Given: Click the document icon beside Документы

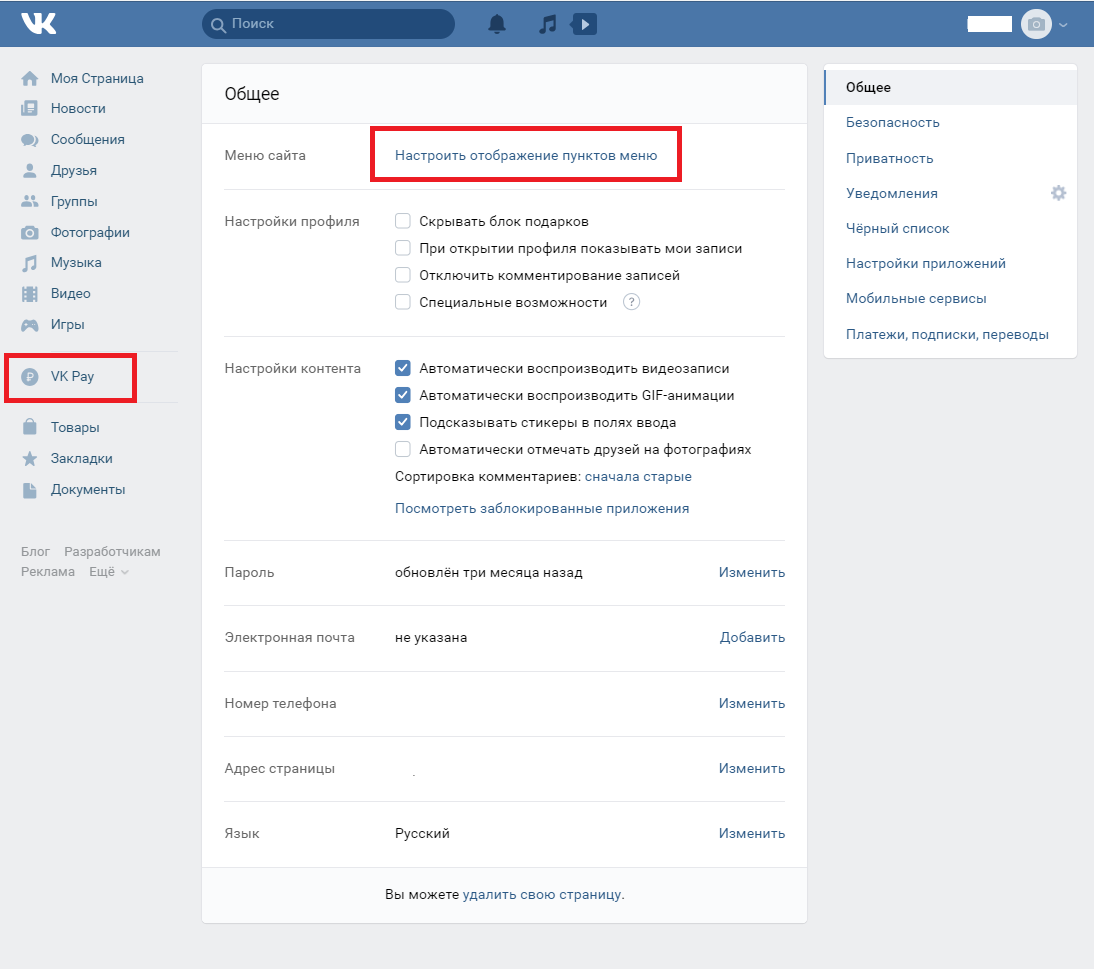Looking at the screenshot, I should click(29, 490).
